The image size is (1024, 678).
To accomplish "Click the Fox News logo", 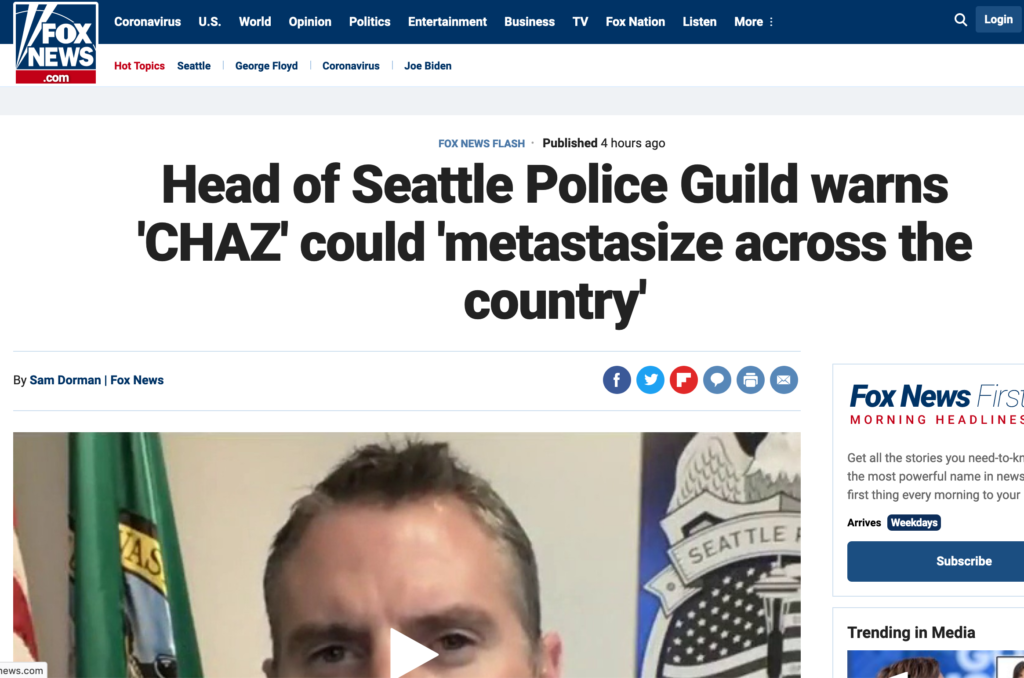I will [x=56, y=42].
